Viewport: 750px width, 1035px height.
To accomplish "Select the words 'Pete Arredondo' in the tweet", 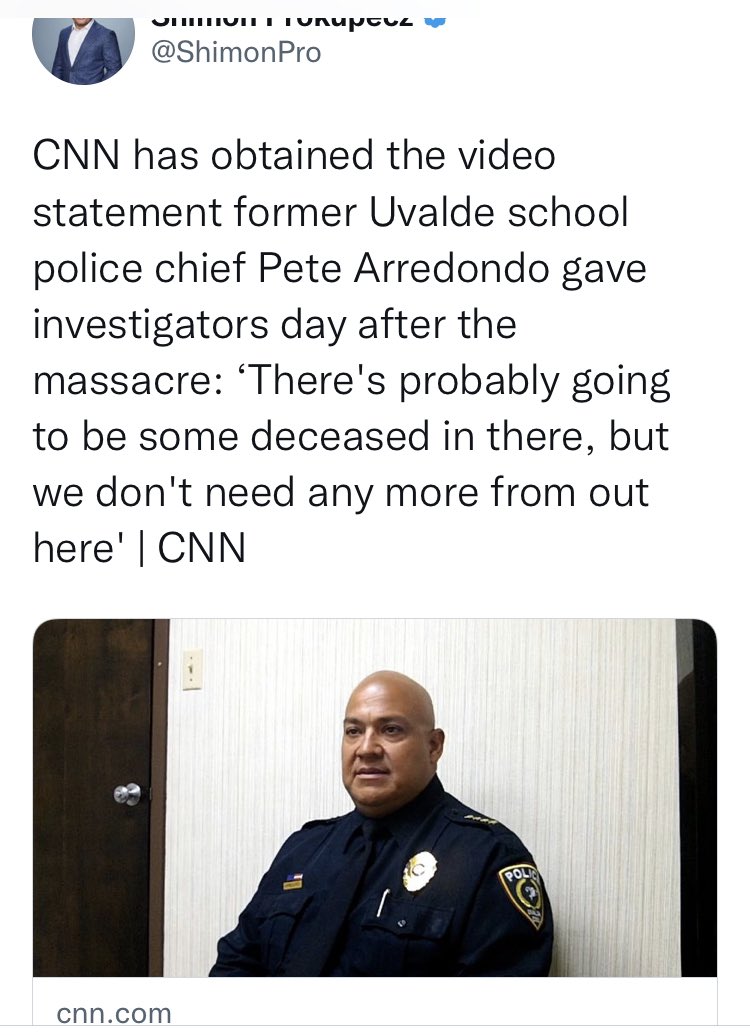I will tap(403, 269).
